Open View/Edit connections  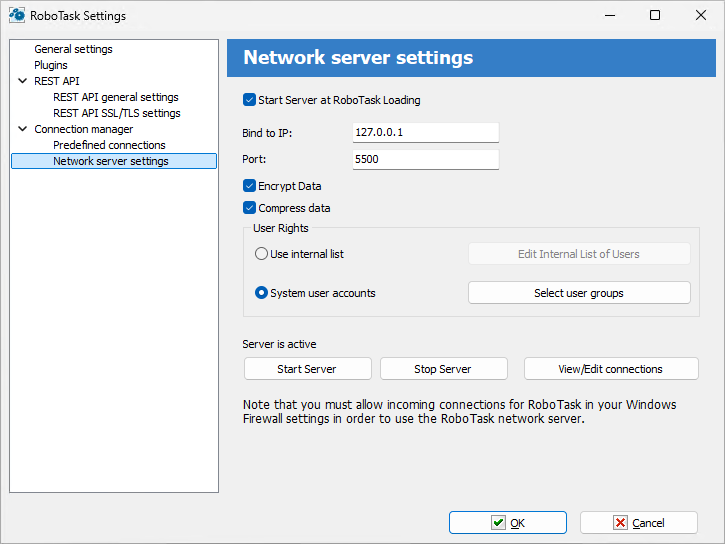[x=611, y=369]
